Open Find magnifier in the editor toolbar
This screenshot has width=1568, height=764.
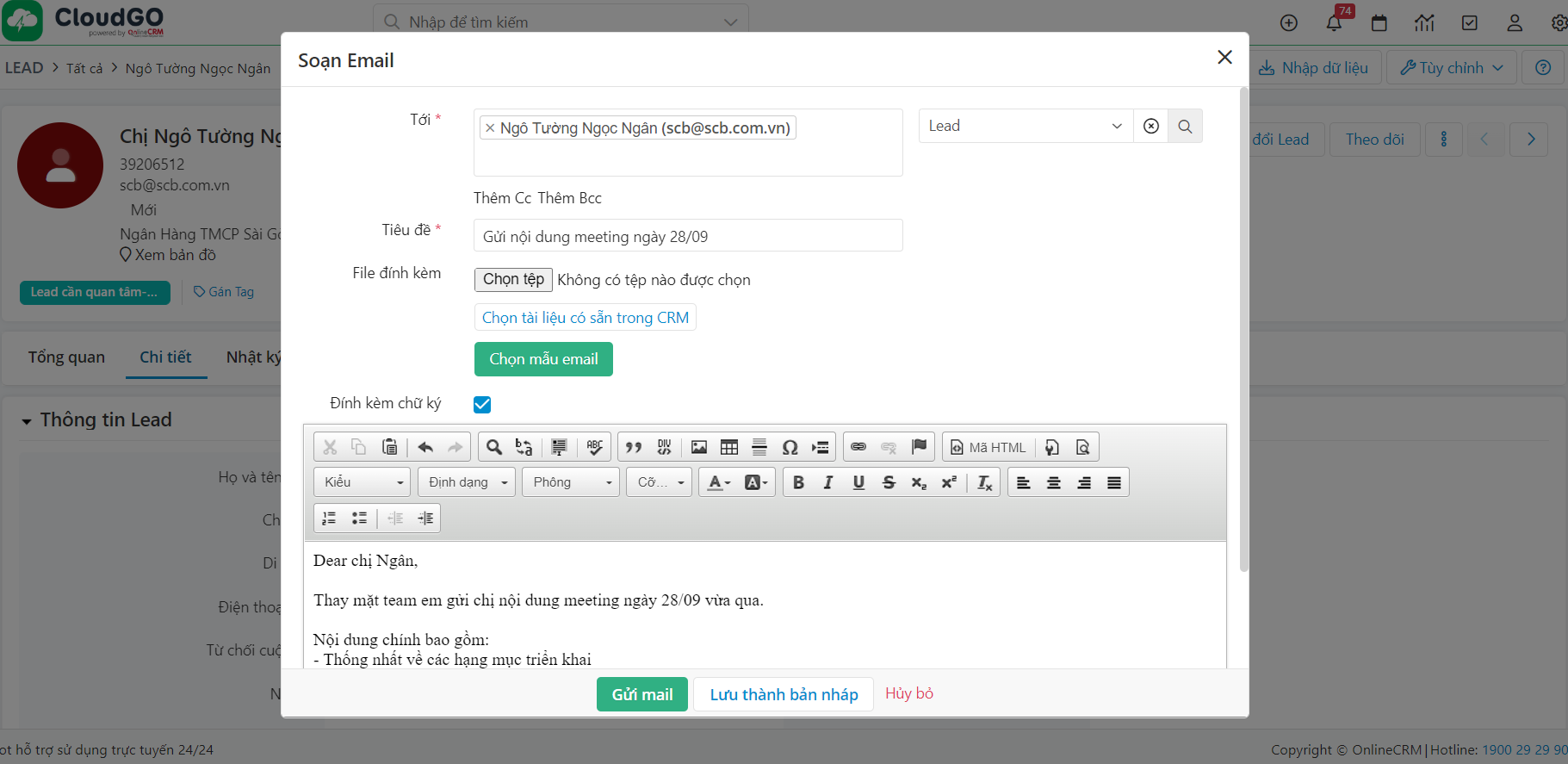pyautogui.click(x=494, y=447)
